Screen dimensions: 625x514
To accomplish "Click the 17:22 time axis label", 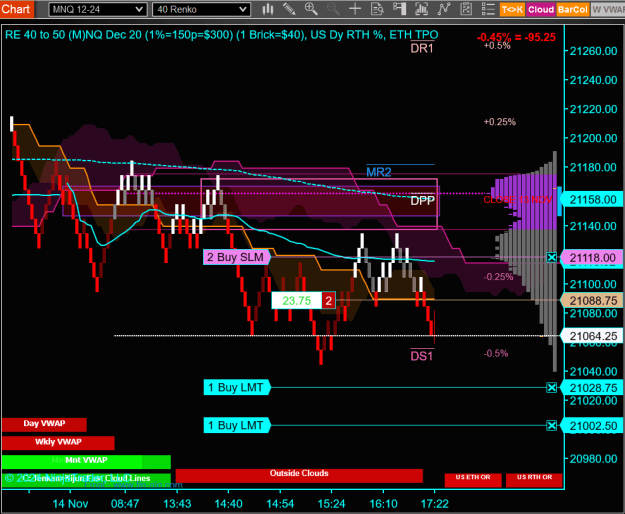I will [435, 504].
